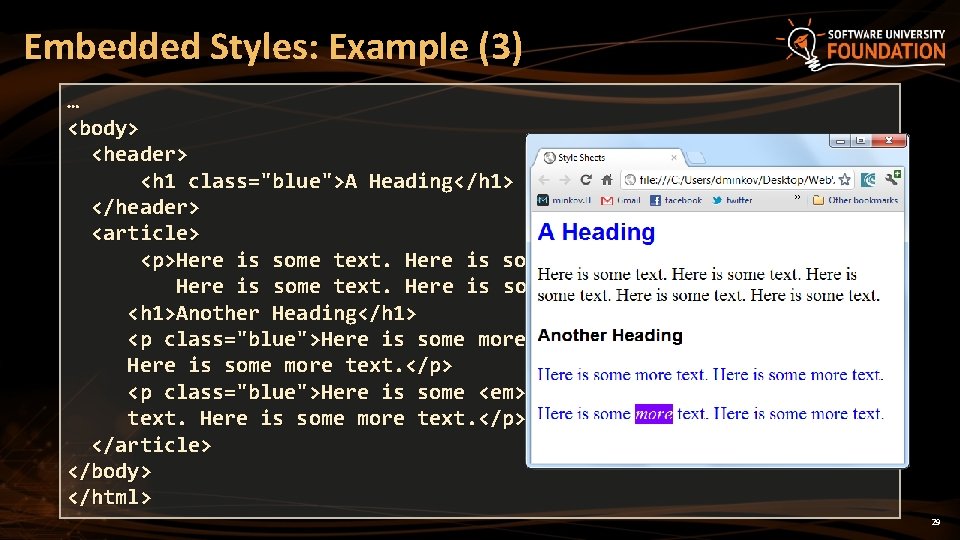The image size is (960, 540).
Task: Click the first blue paragraph under Another Heading
Action: (x=710, y=375)
